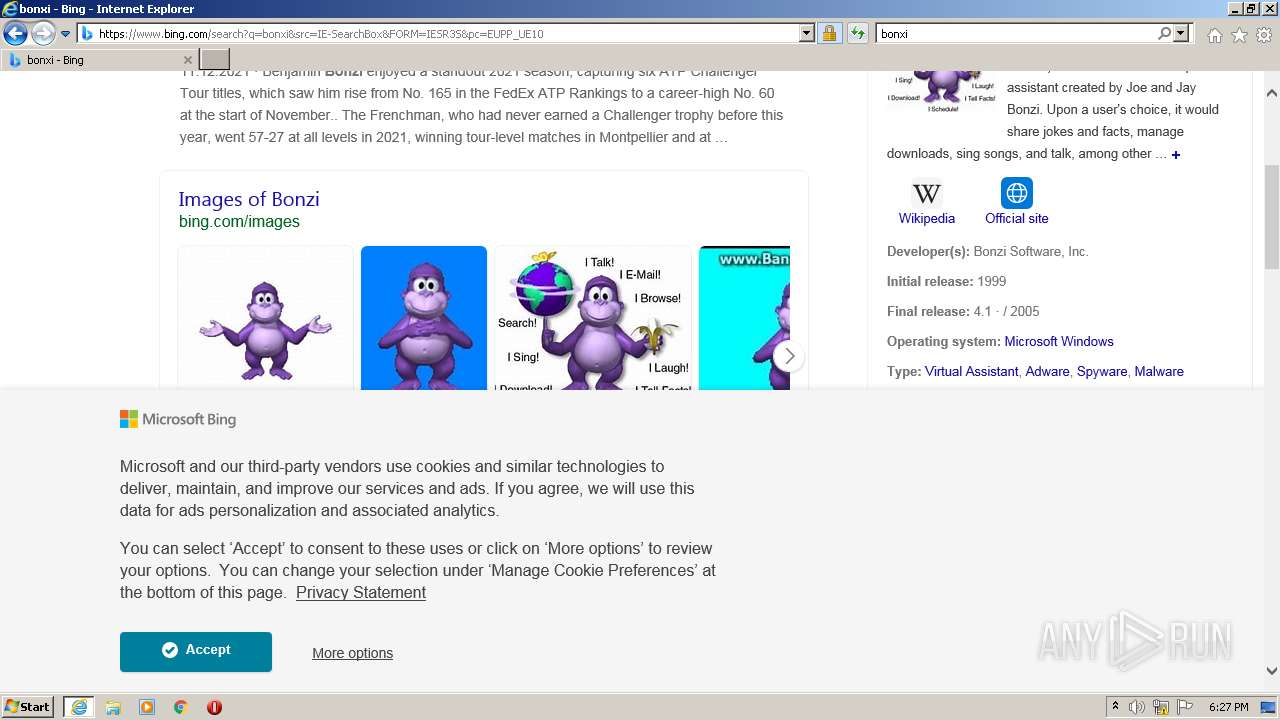Viewport: 1280px width, 720px height.
Task: Open Bonzi with globe and banana thumbnail
Action: (x=593, y=318)
